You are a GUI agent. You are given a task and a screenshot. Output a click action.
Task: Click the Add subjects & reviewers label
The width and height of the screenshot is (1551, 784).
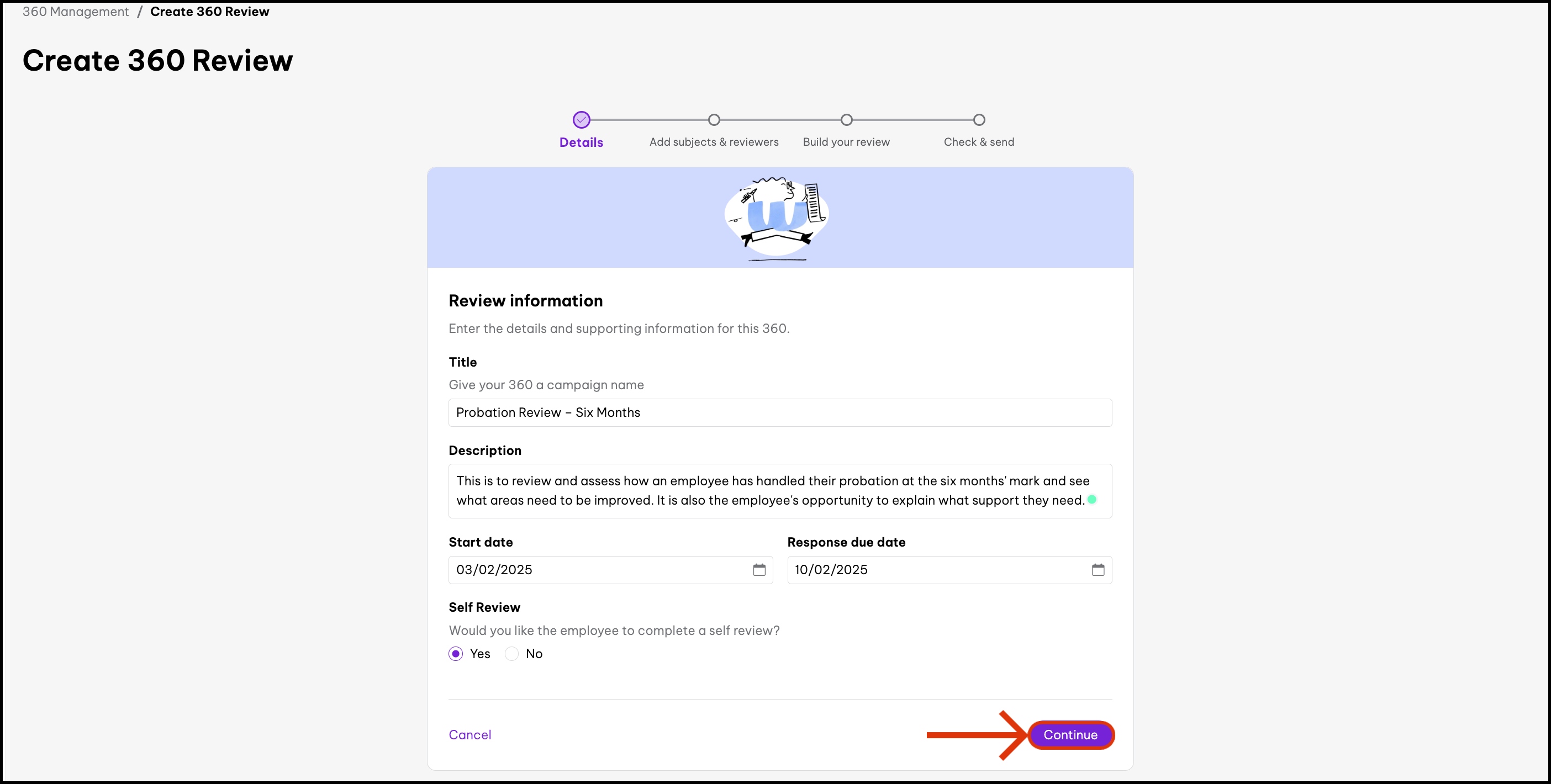(714, 142)
